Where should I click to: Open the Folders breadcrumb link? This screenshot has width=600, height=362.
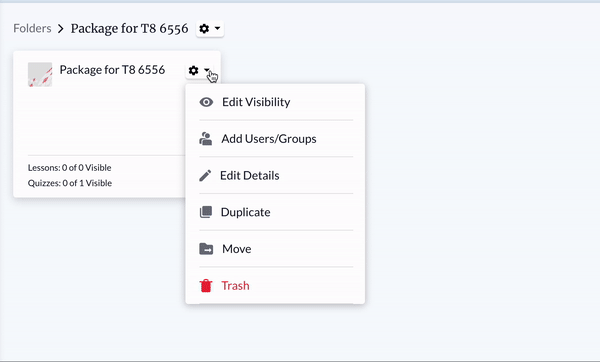click(x=32, y=28)
